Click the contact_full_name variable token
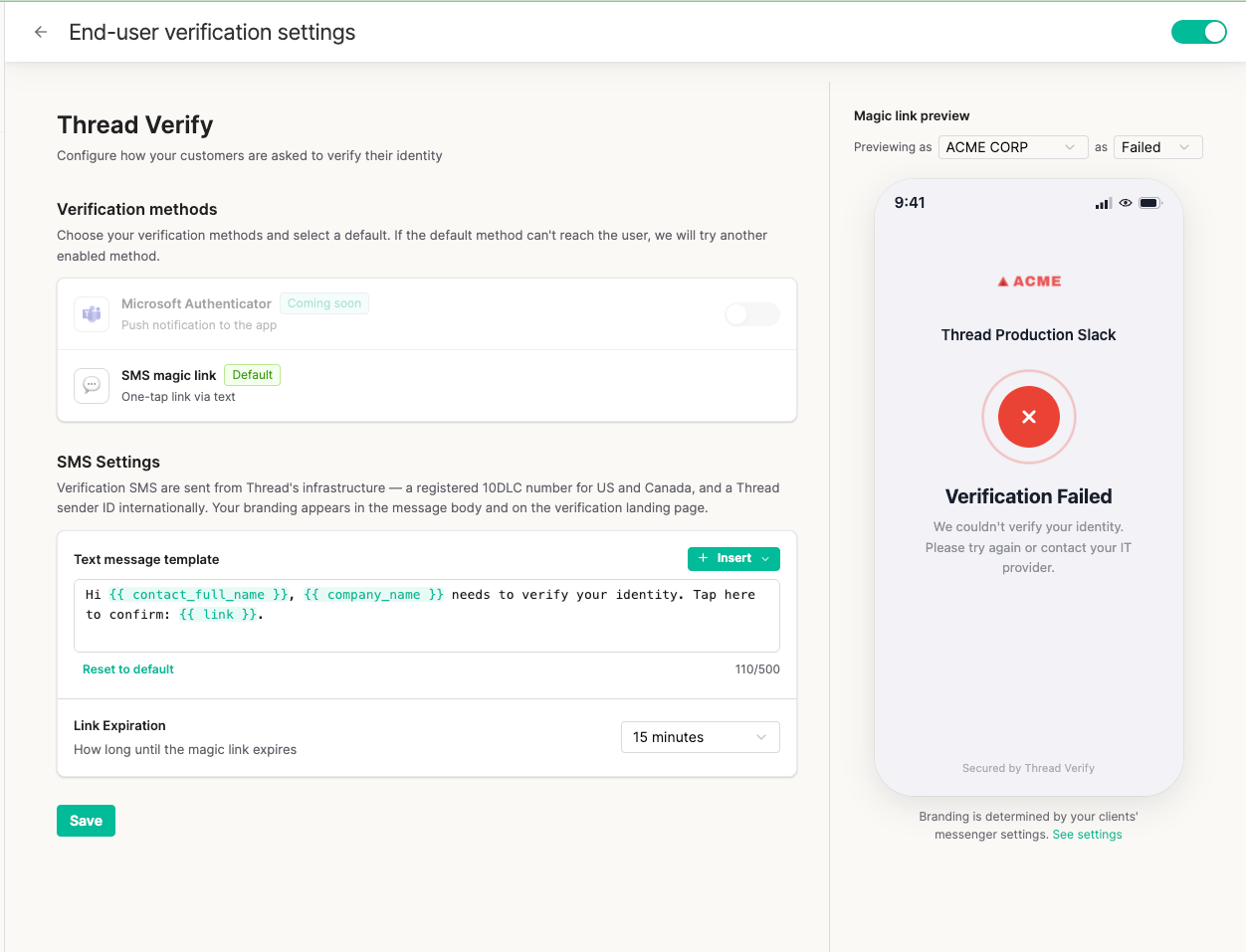 coord(199,595)
